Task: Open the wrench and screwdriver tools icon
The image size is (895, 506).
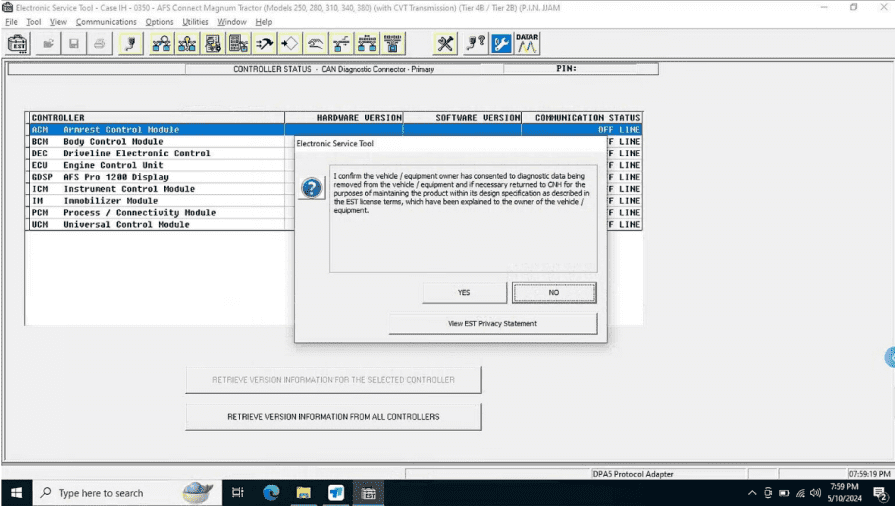Action: point(446,44)
